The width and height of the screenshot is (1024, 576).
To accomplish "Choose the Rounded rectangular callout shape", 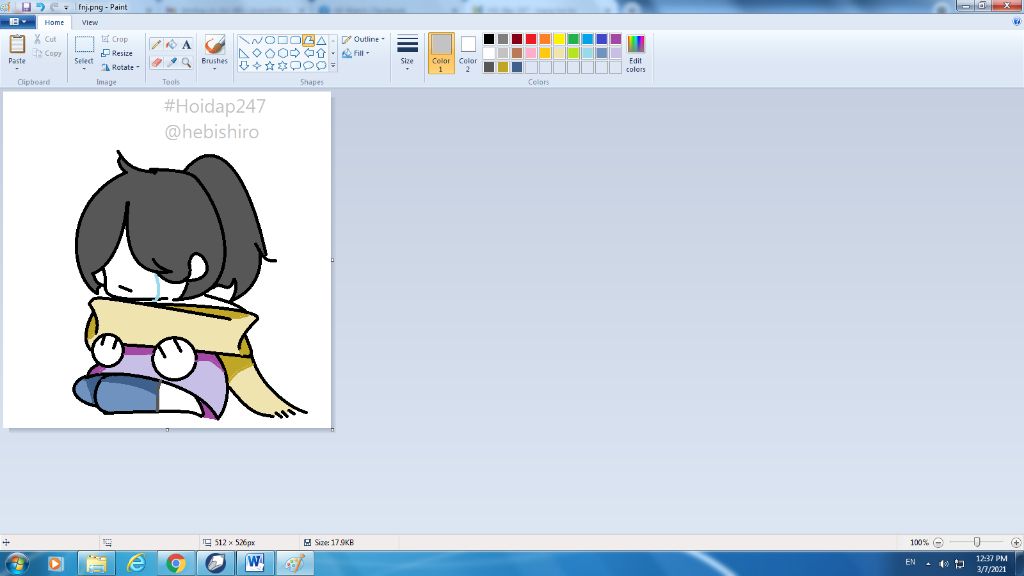I will pyautogui.click(x=295, y=65).
